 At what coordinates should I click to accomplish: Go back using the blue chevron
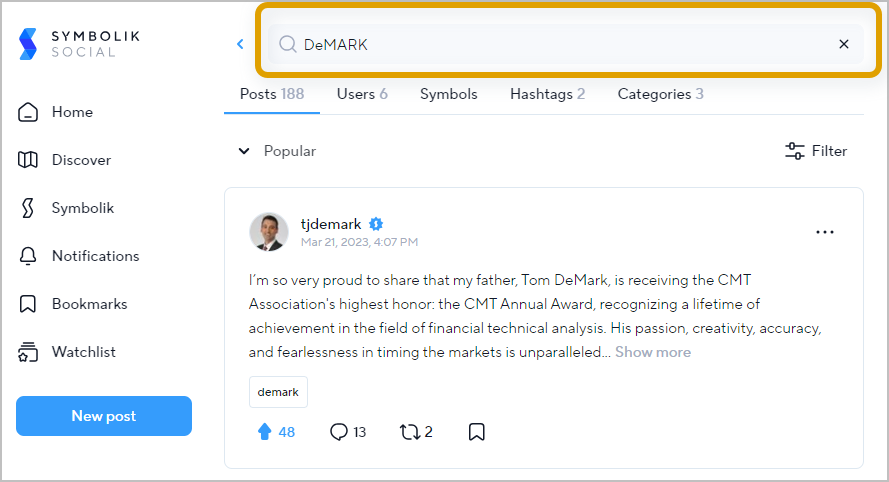tap(240, 44)
